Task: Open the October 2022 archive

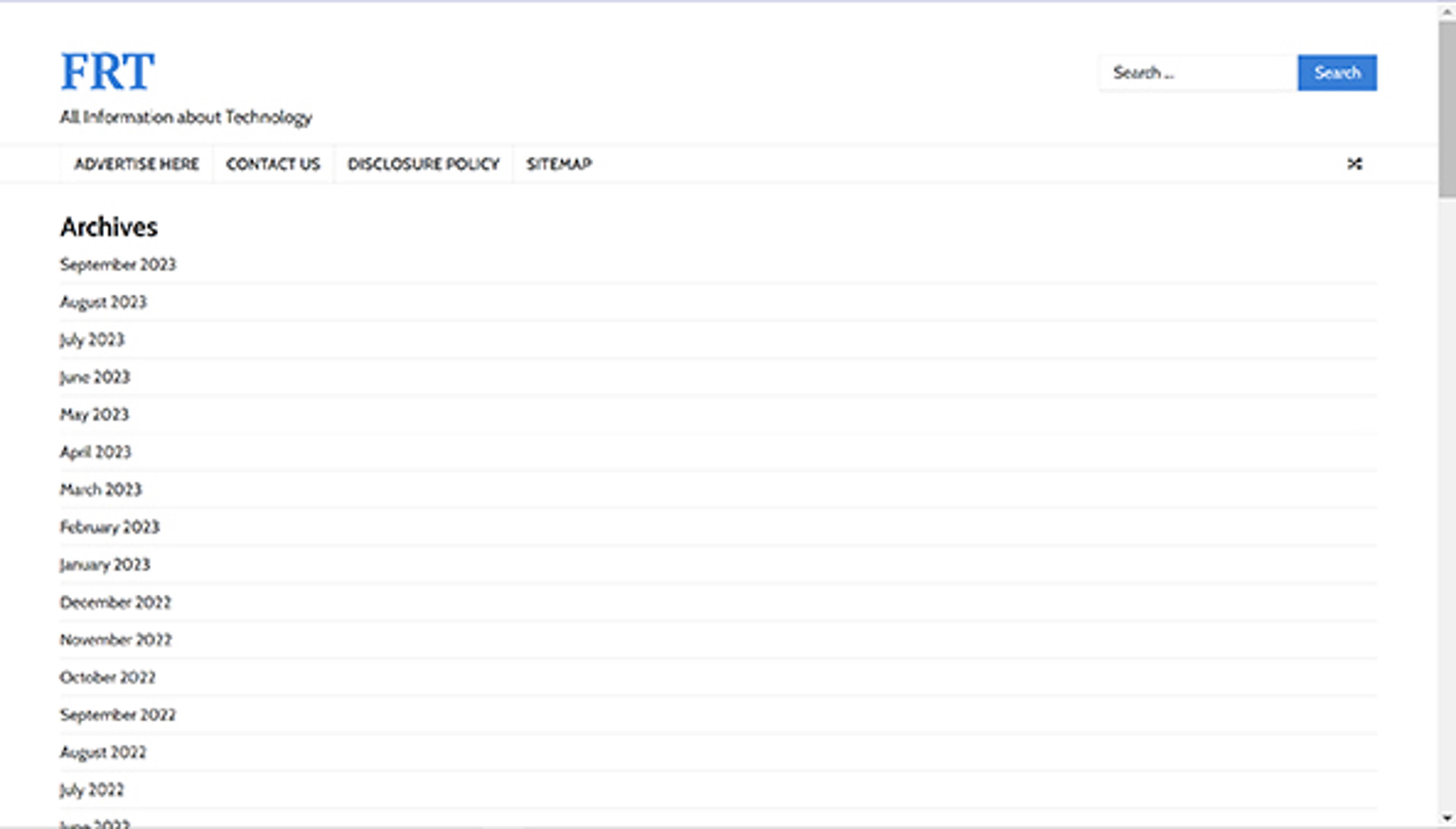Action: tap(108, 678)
